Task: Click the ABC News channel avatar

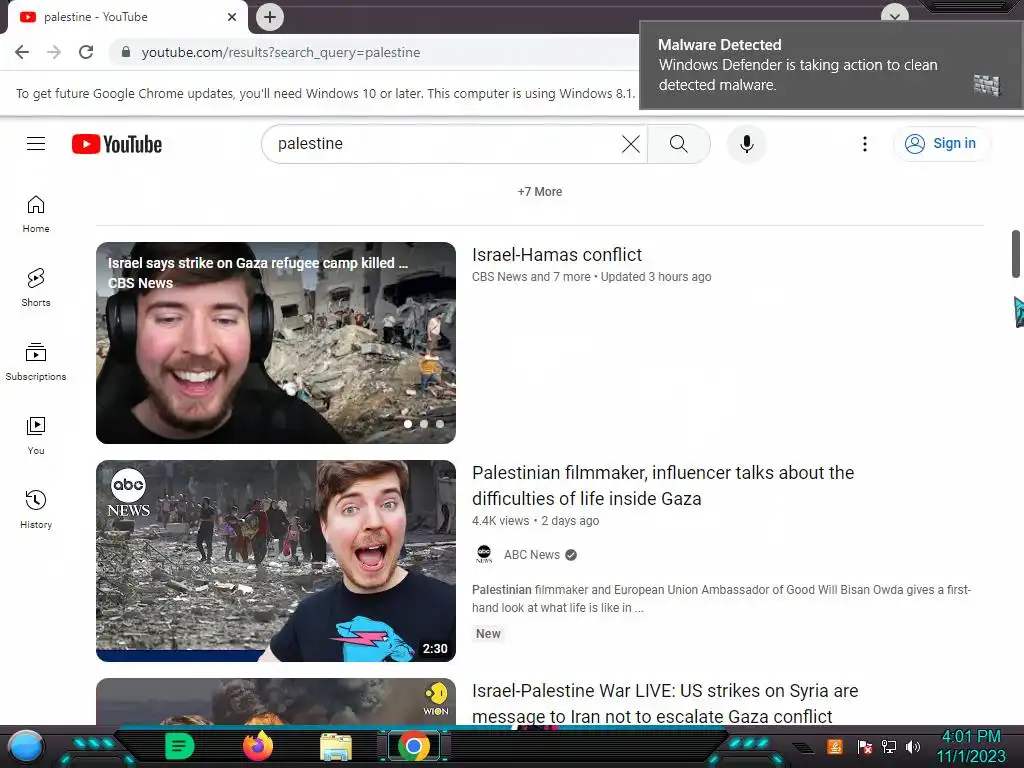Action: click(484, 554)
